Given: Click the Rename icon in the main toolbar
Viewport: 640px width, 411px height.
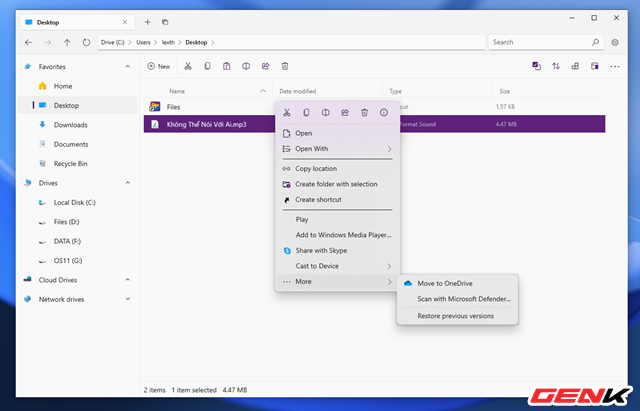Looking at the screenshot, I should tap(246, 66).
